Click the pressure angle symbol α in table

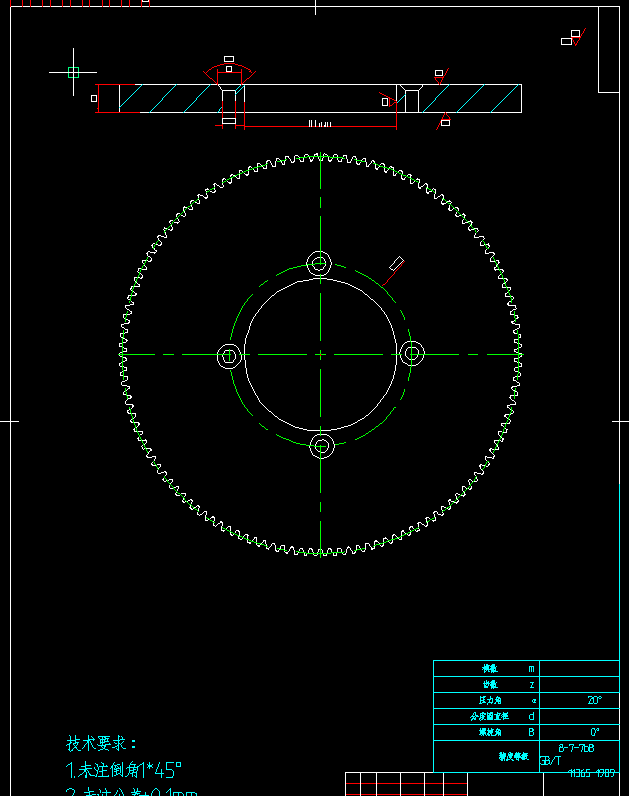coord(534,701)
